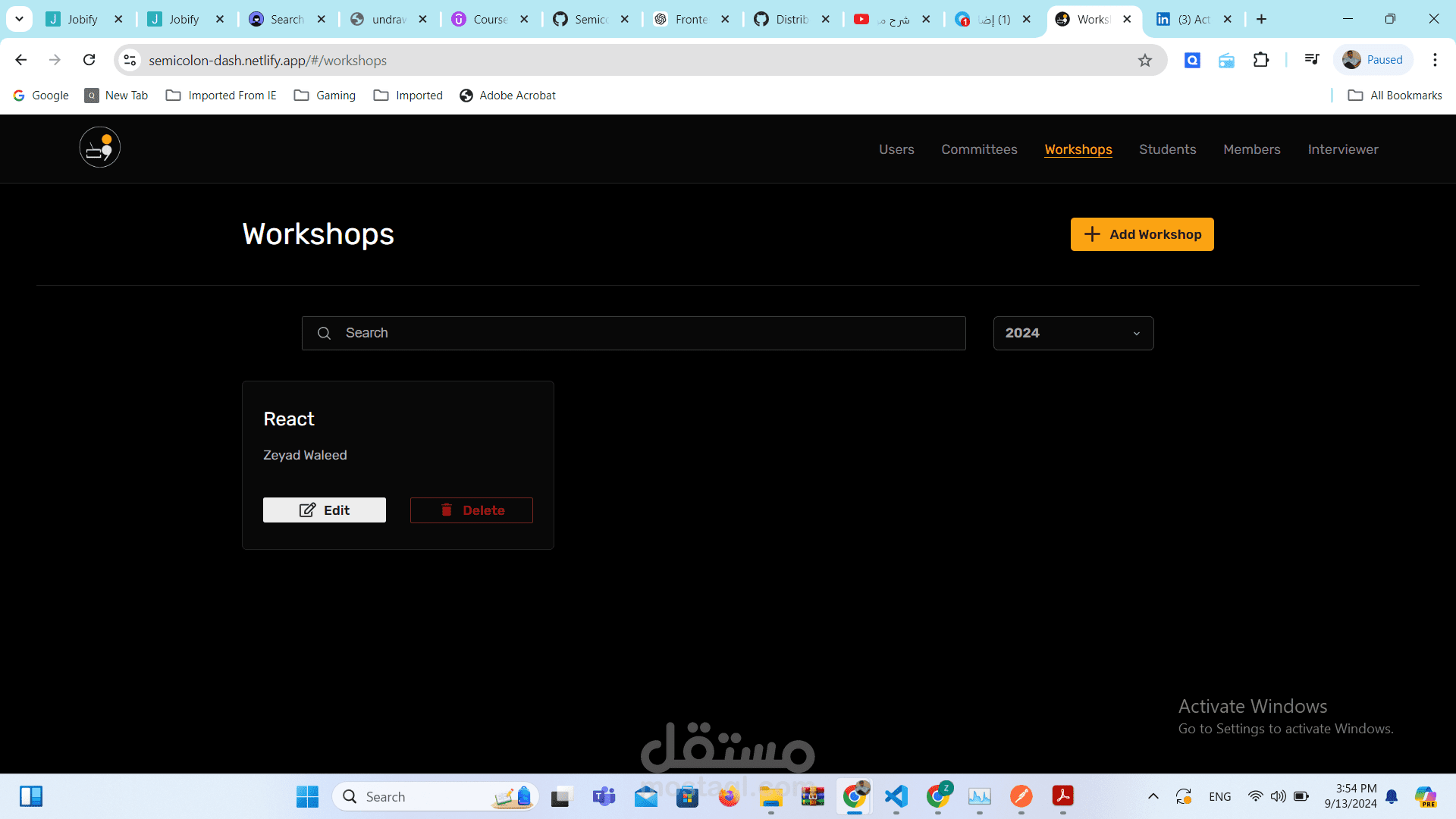Open the Interviewer nav link

(x=1342, y=149)
